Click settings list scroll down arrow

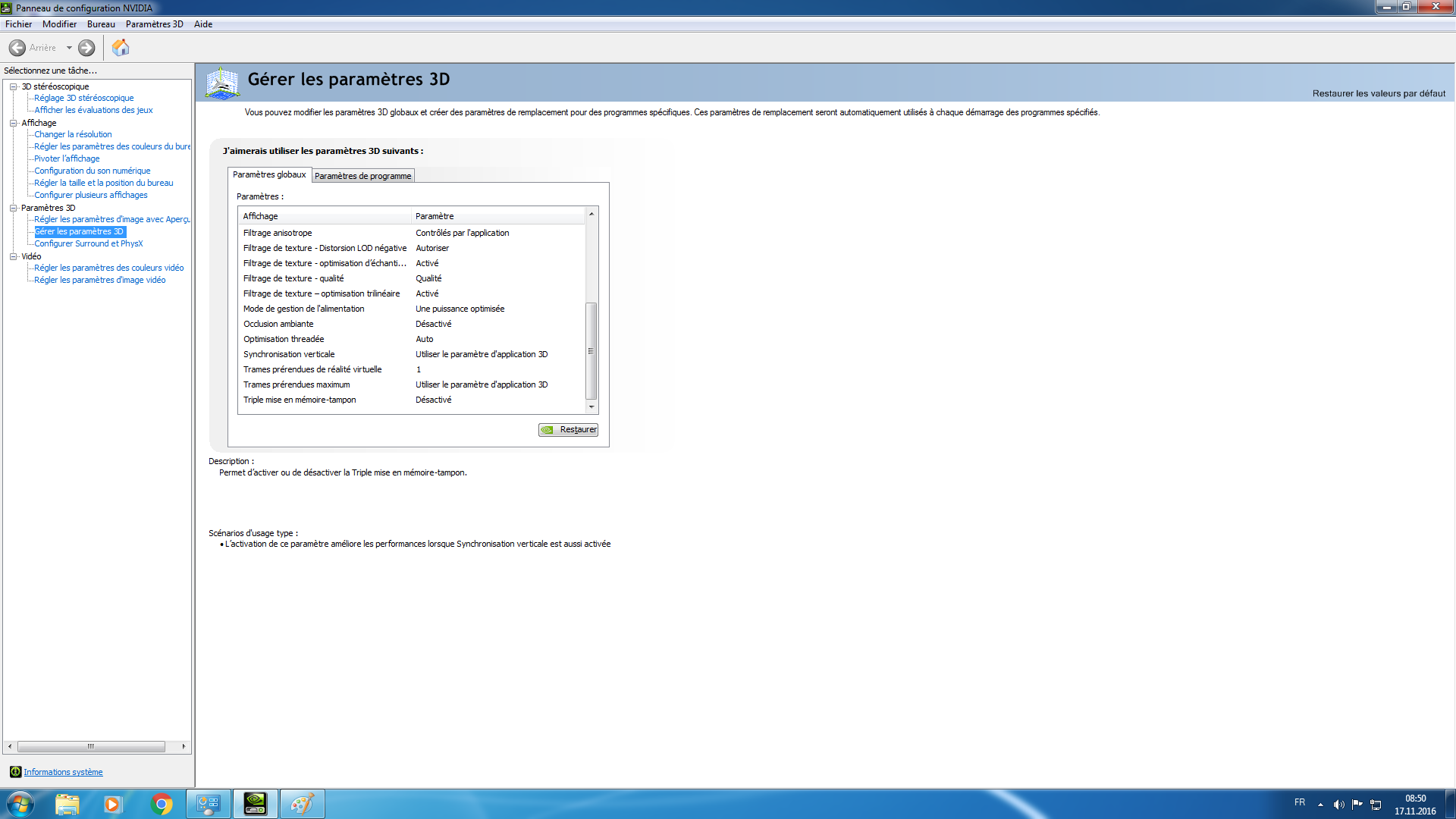[x=591, y=407]
